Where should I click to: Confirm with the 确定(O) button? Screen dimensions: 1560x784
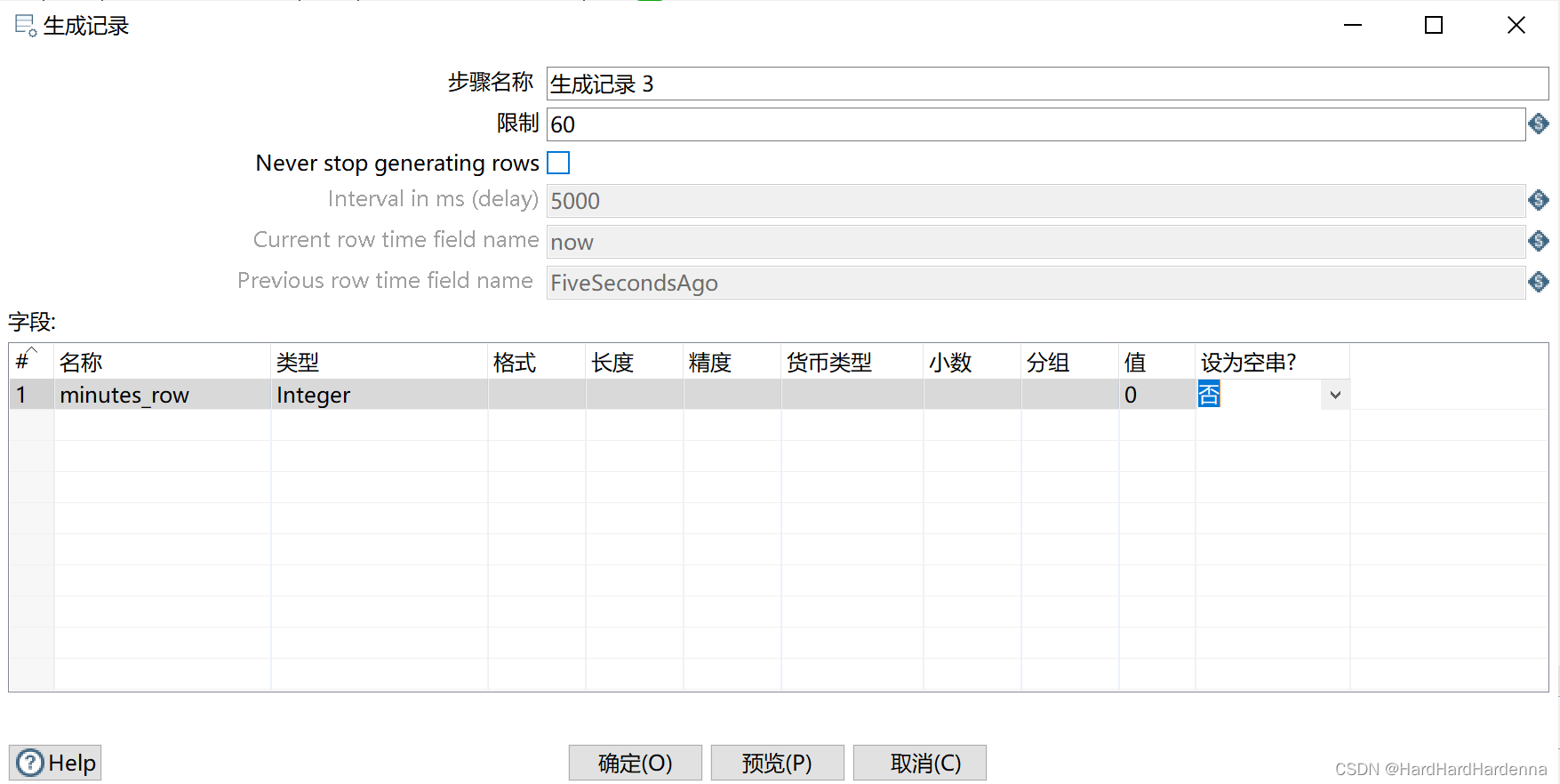[x=636, y=763]
